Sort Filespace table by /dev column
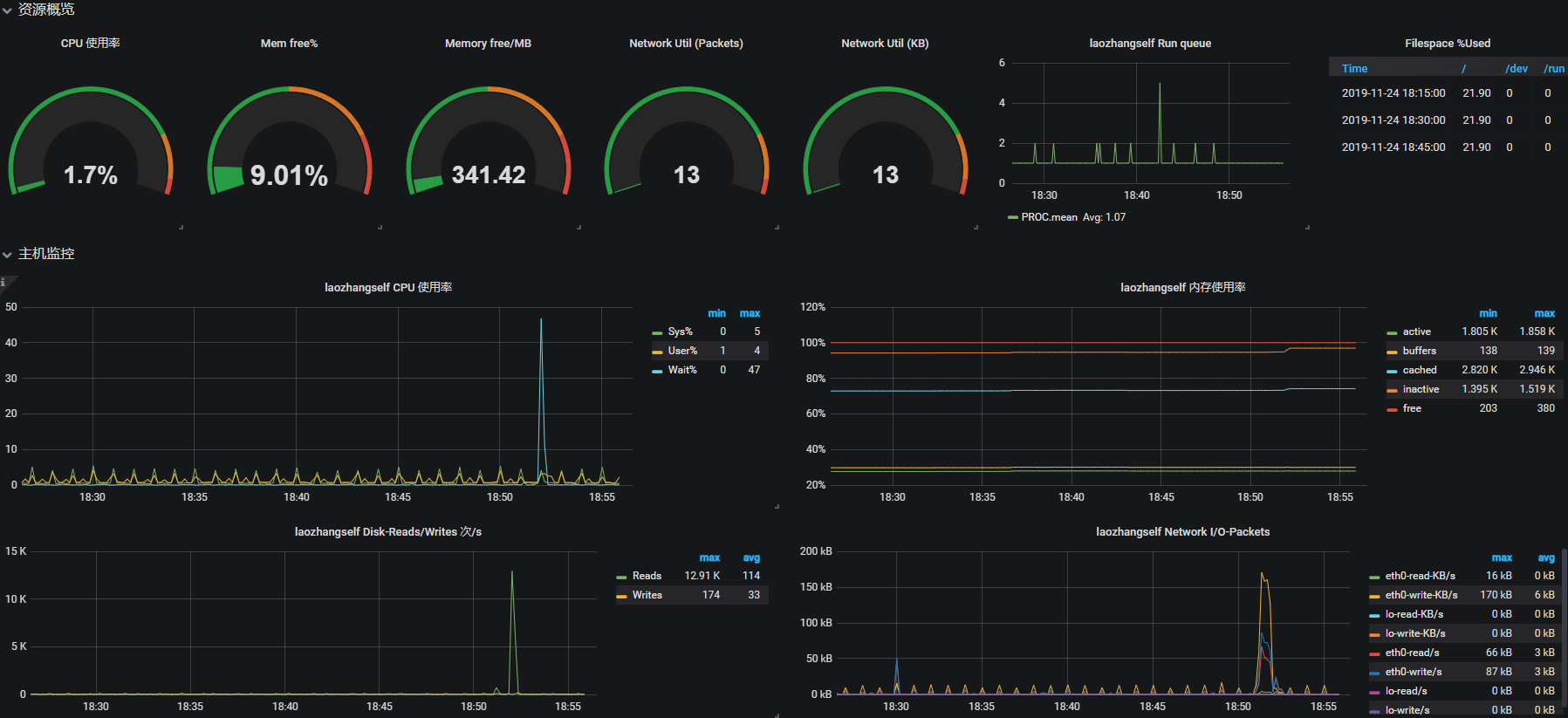This screenshot has height=718, width=1568. click(1517, 68)
